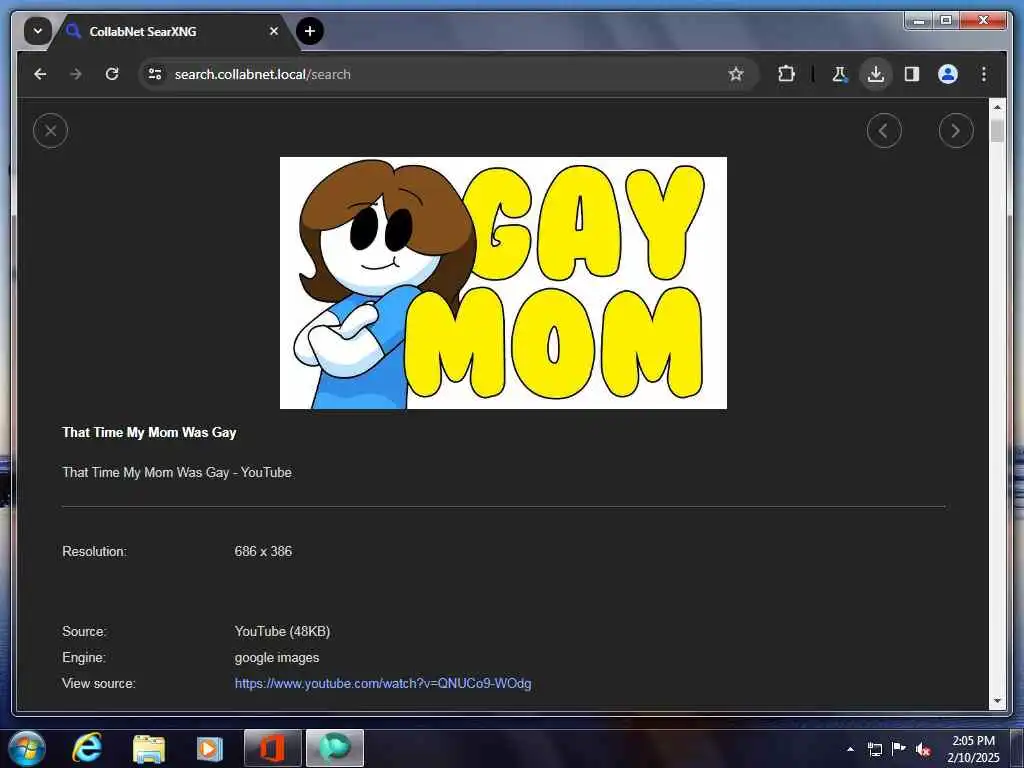Open the muted volume tray icon
Screen dimensions: 1024x768
923,749
